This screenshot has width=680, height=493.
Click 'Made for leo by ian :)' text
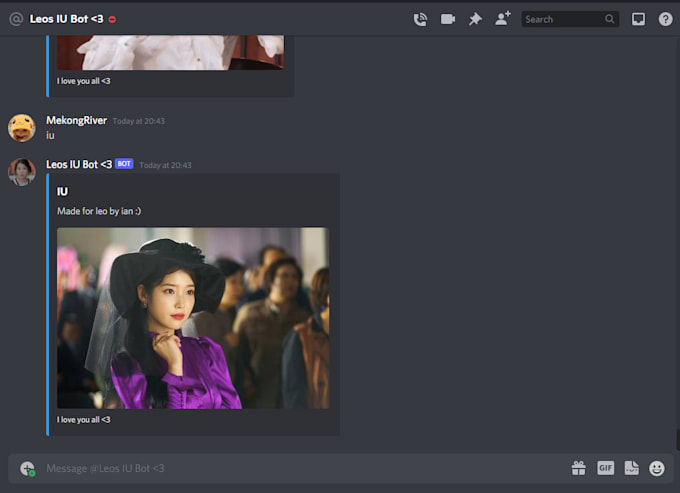pos(99,211)
